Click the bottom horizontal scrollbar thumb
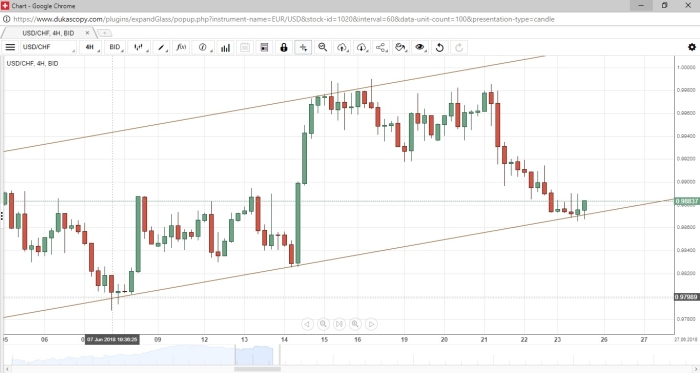The height and width of the screenshot is (373, 700). 257,369
